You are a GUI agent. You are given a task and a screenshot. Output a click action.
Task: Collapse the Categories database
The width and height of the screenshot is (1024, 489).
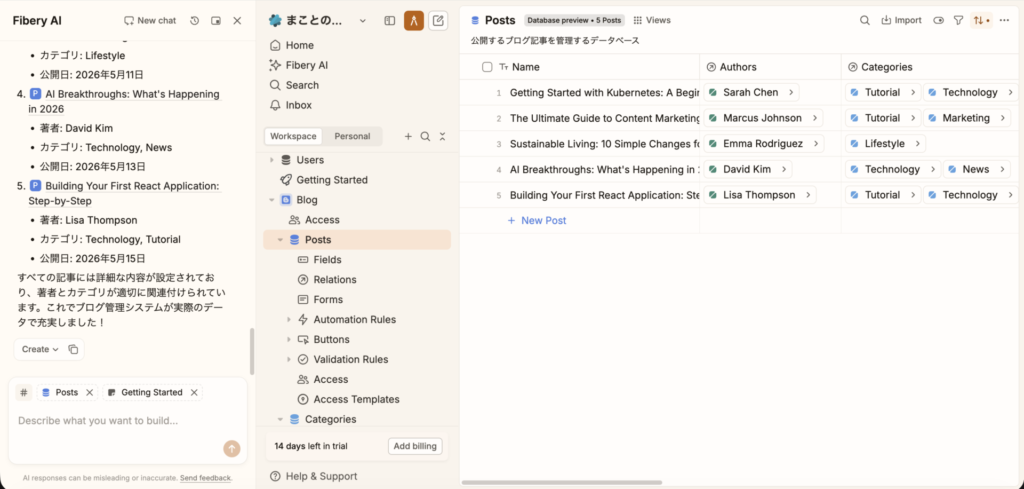click(x=280, y=419)
